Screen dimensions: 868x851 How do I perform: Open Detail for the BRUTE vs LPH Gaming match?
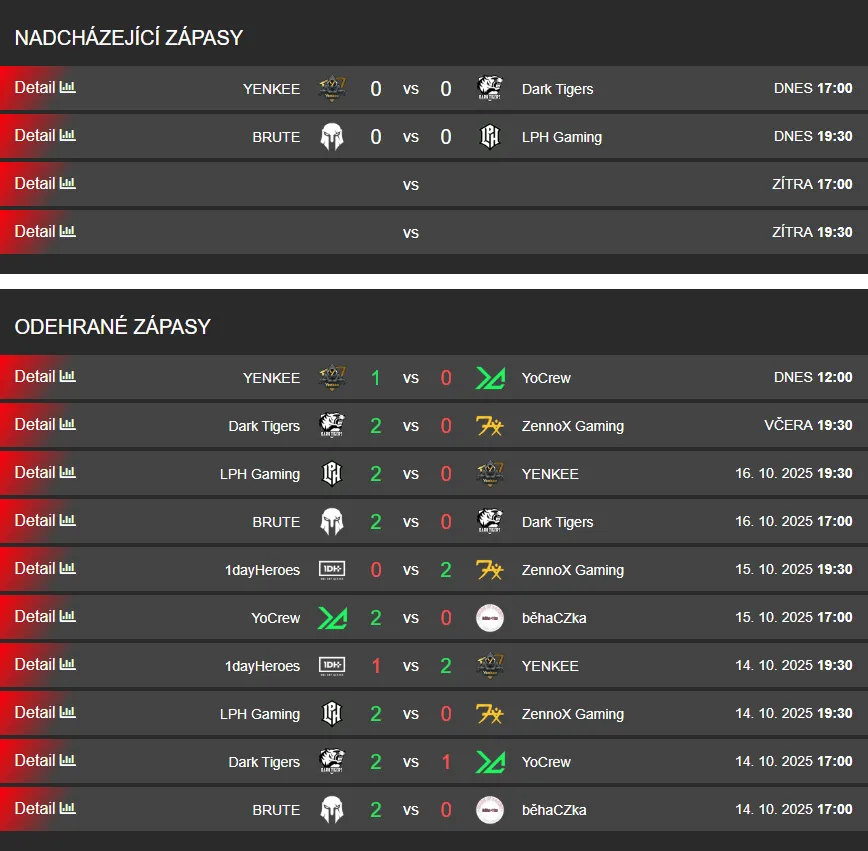pyautogui.click(x=34, y=136)
